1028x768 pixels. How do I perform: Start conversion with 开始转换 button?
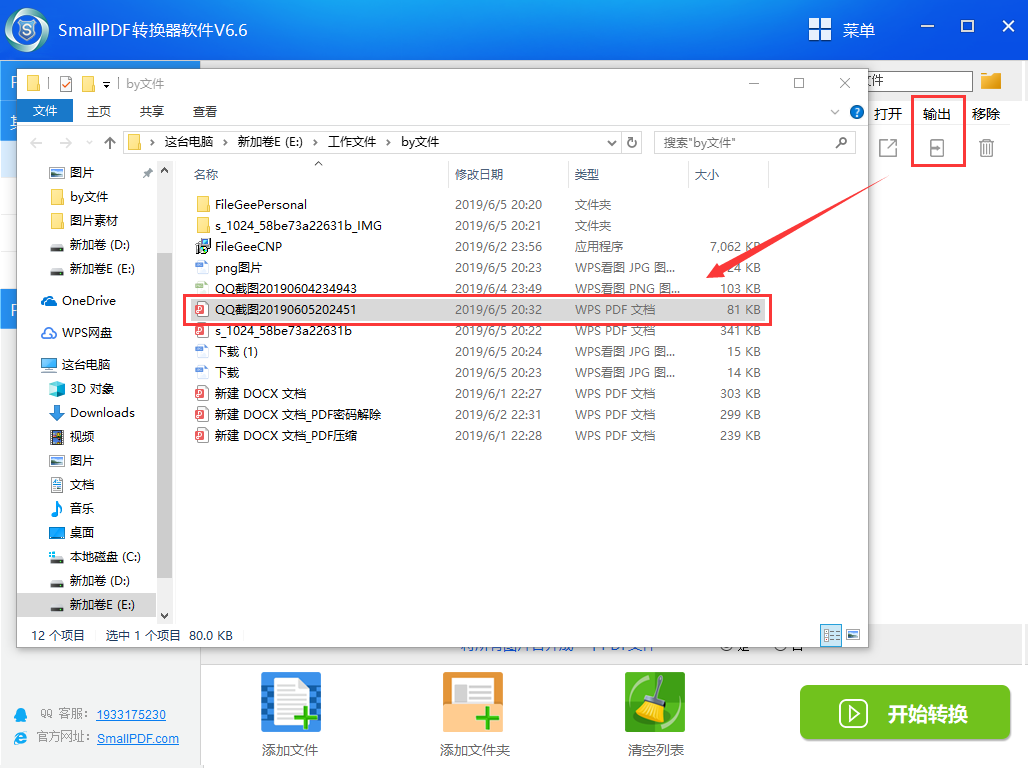(905, 713)
